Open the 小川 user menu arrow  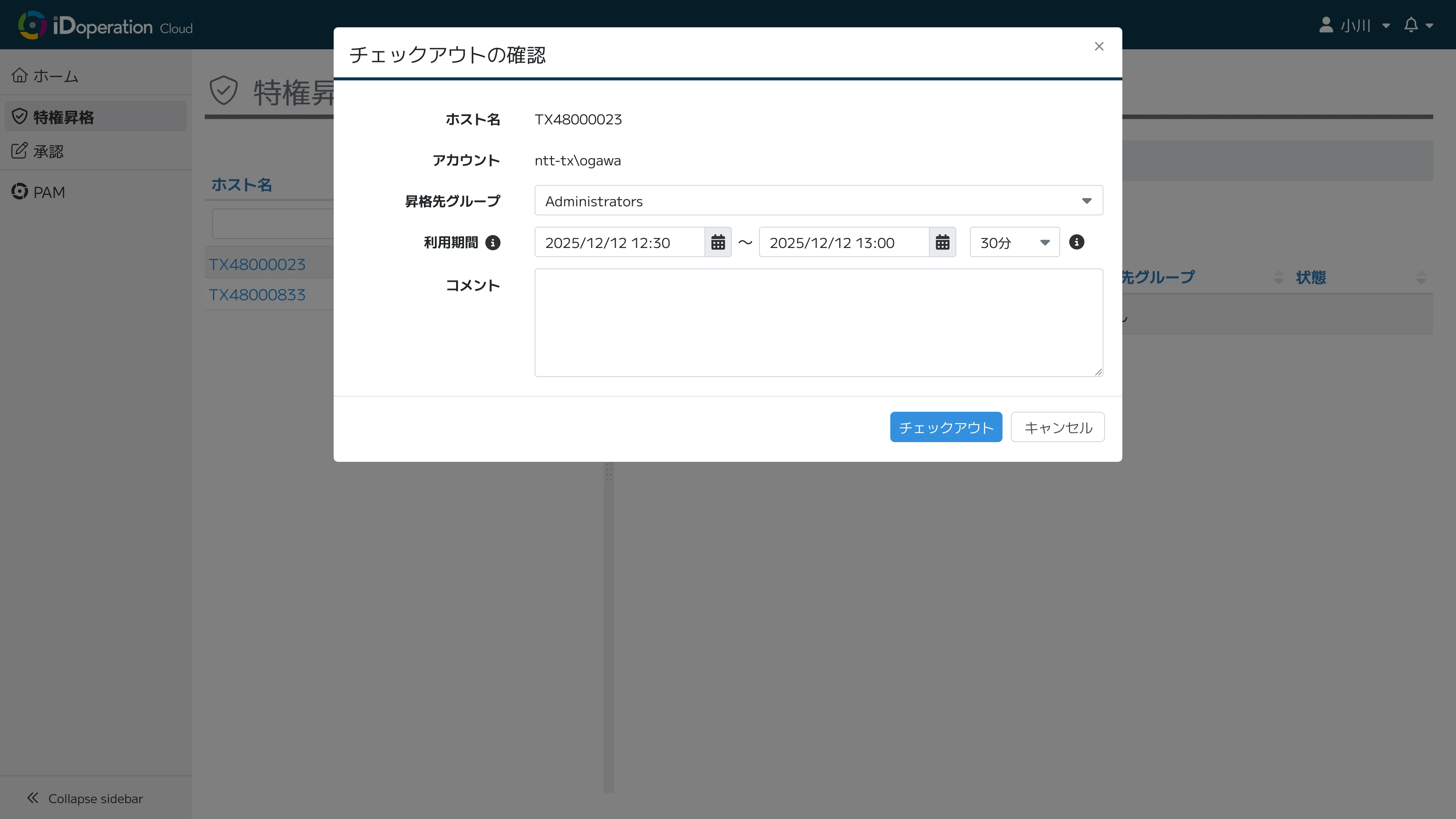point(1386,26)
